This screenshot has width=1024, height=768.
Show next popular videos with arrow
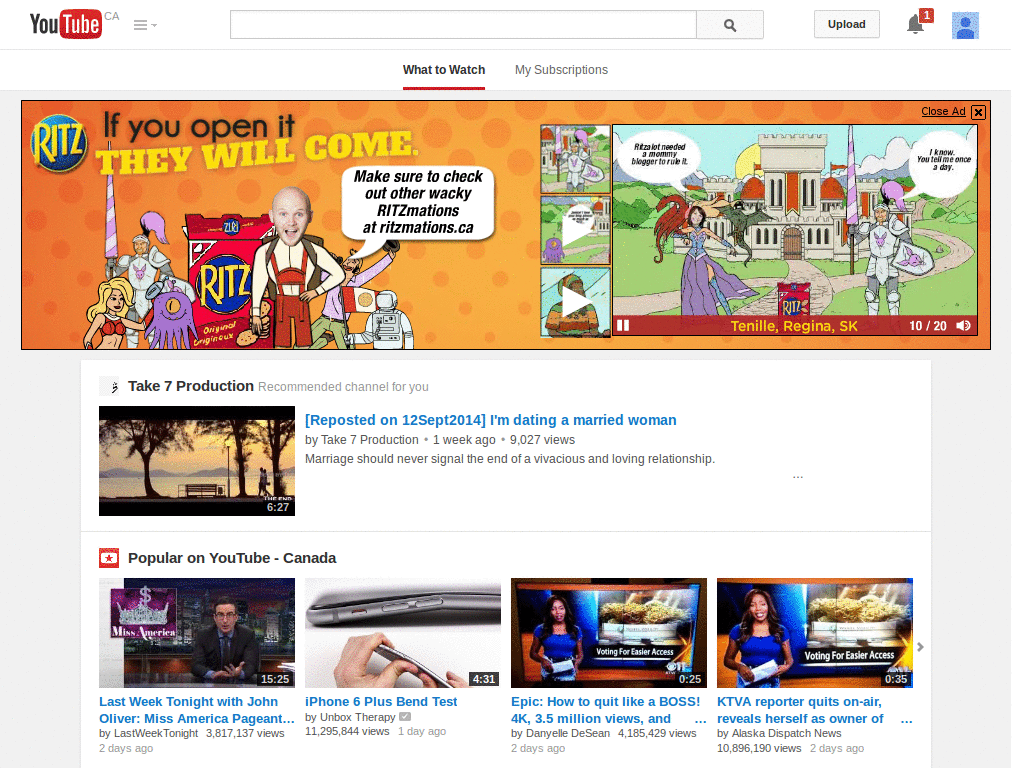click(920, 647)
